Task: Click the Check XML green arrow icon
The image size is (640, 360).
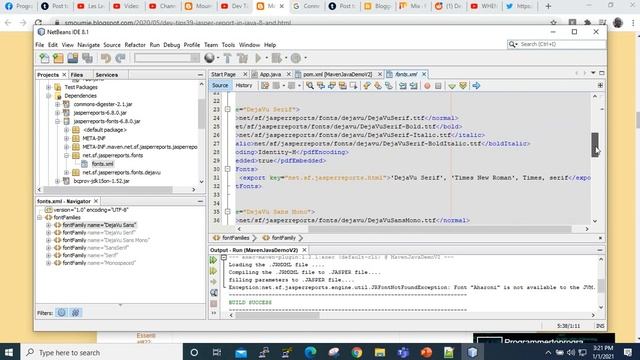Action: coord(452,86)
